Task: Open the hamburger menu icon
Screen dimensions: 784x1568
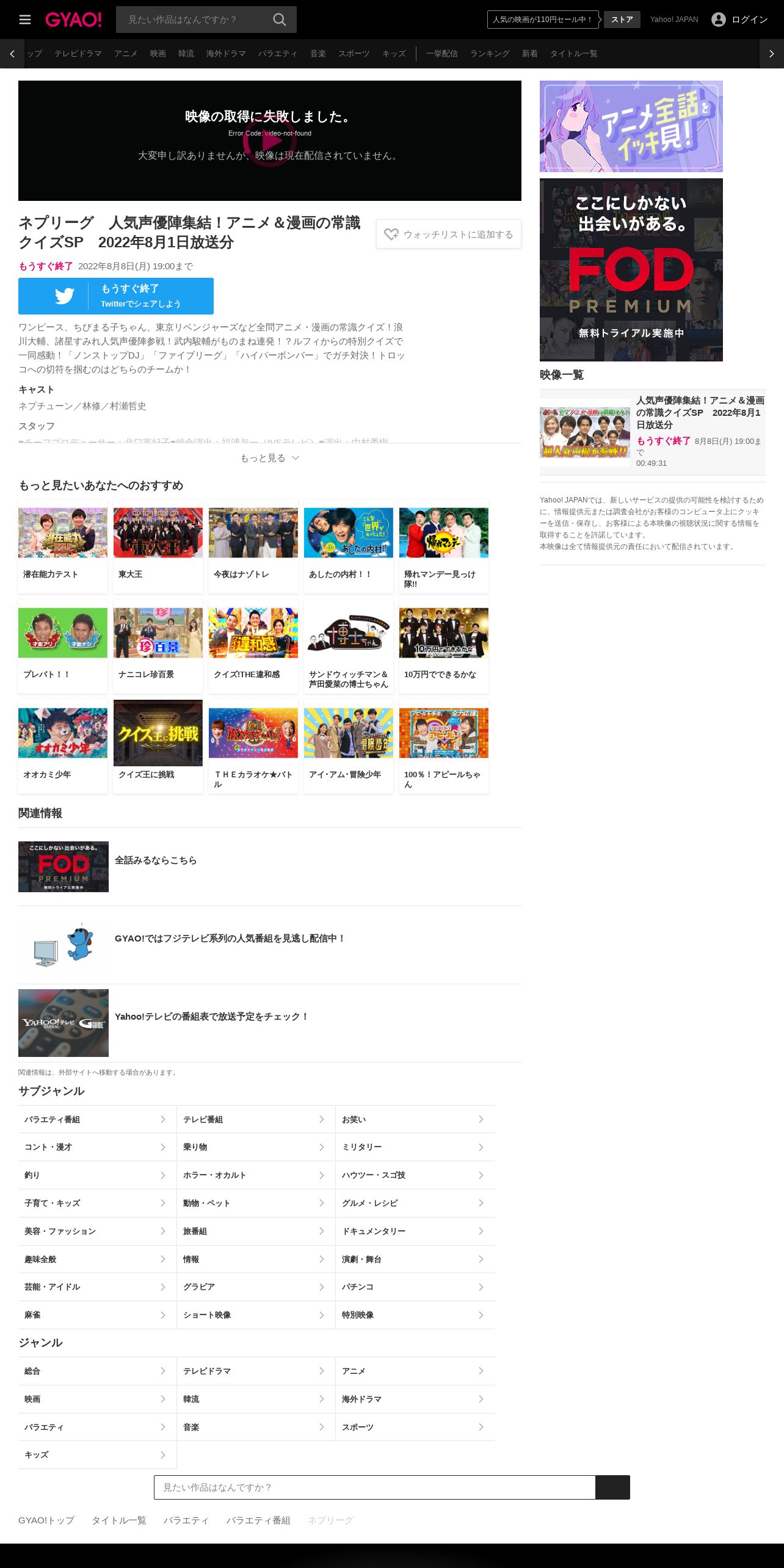Action: click(x=24, y=20)
